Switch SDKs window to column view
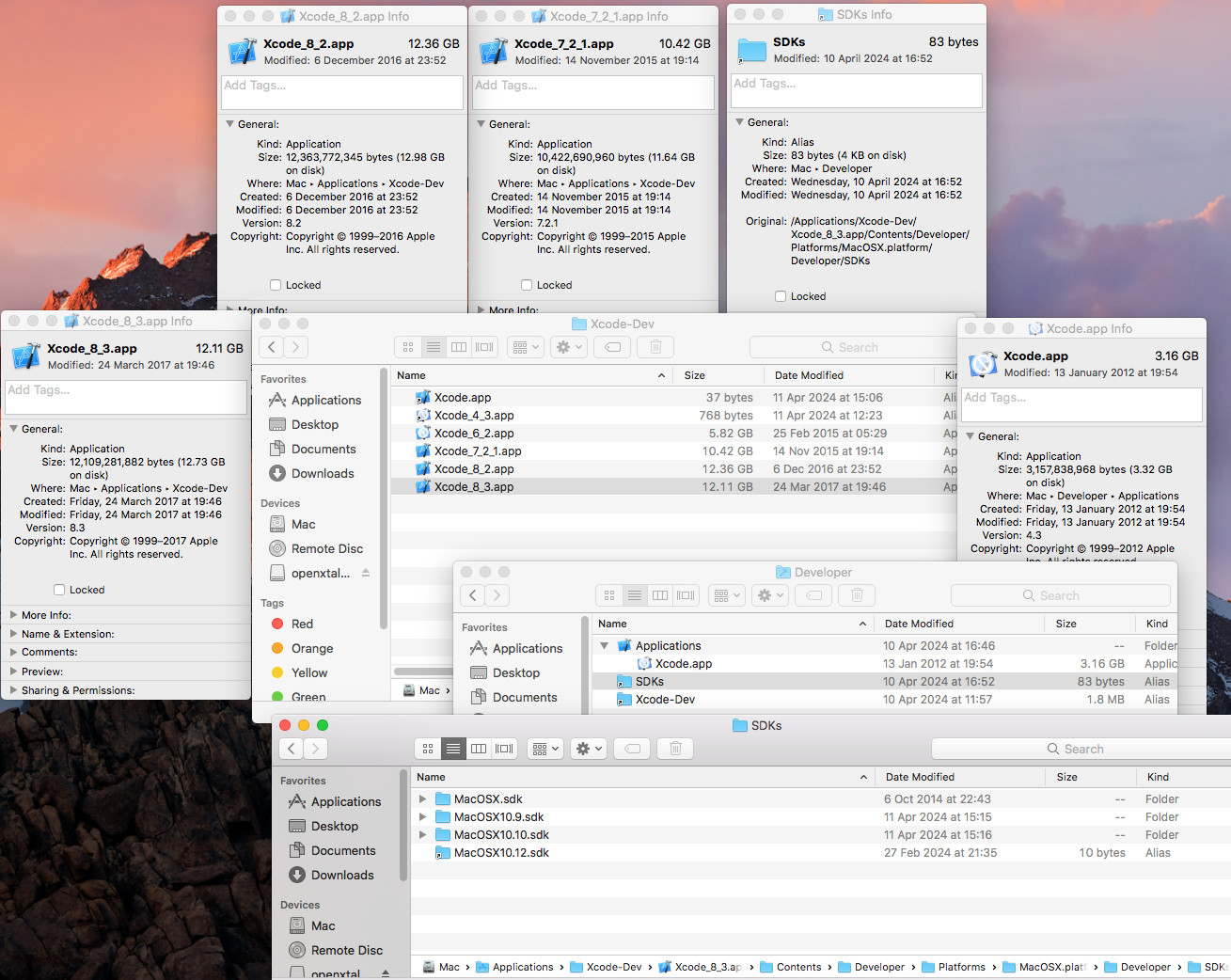 tap(479, 749)
